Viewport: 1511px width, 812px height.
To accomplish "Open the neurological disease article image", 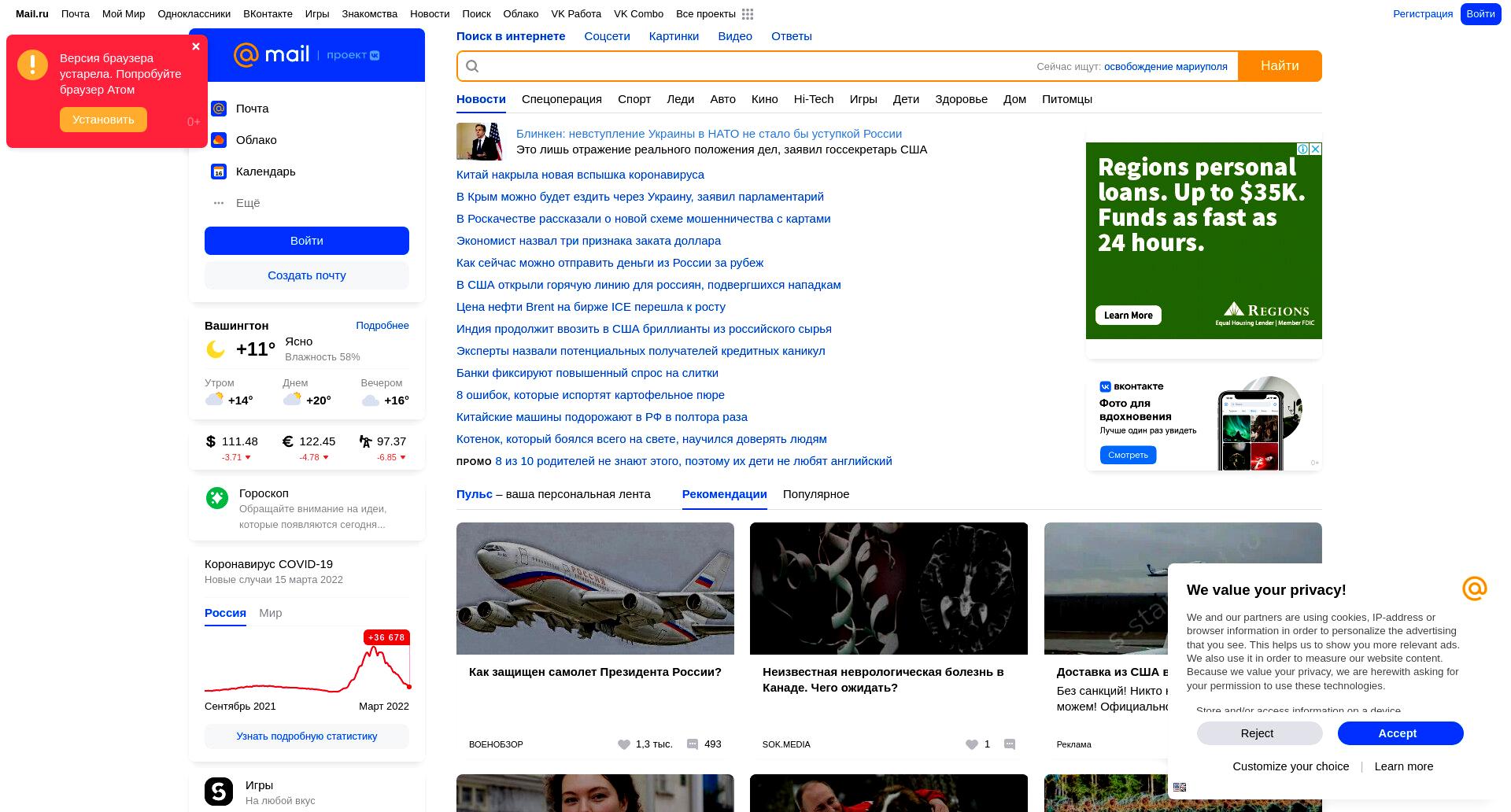I will pos(888,589).
